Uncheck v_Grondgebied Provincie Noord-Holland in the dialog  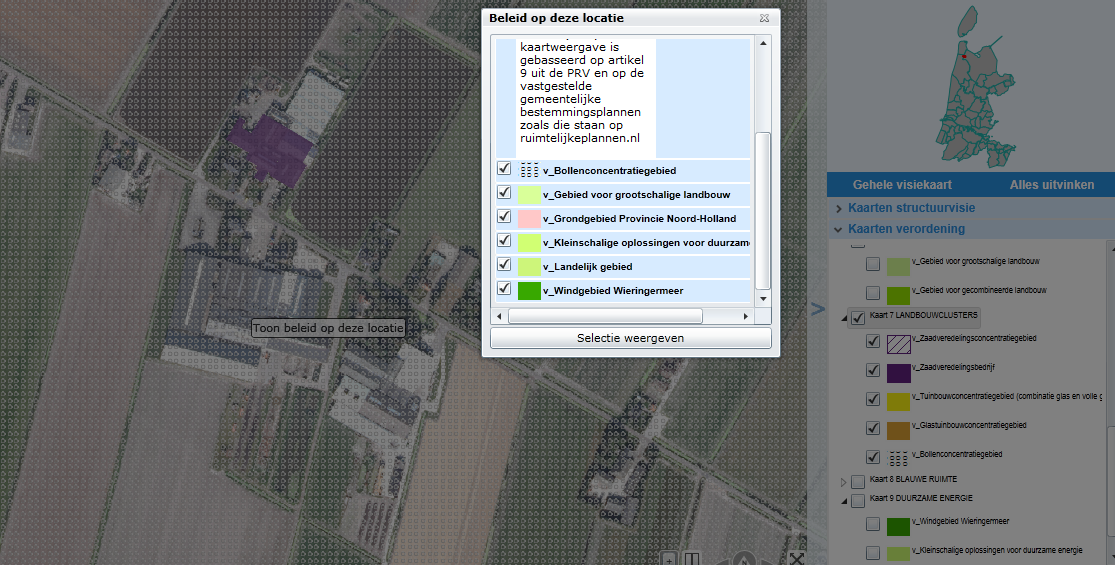pos(505,217)
